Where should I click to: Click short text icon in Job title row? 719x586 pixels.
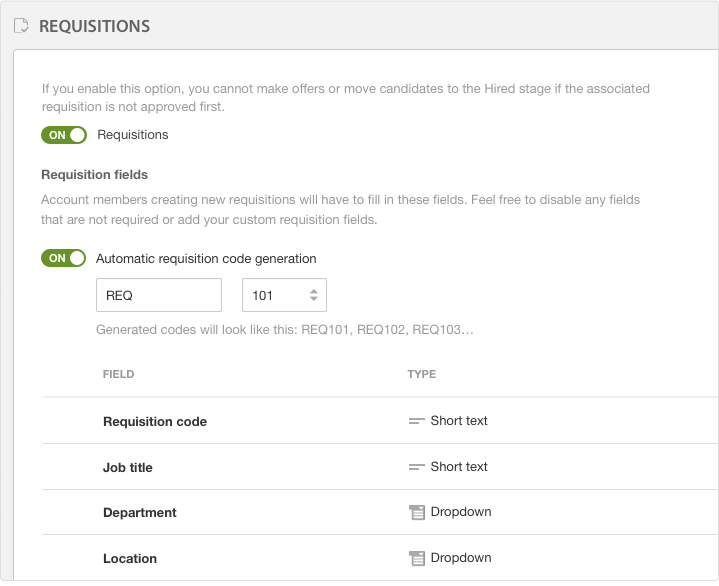click(416, 467)
